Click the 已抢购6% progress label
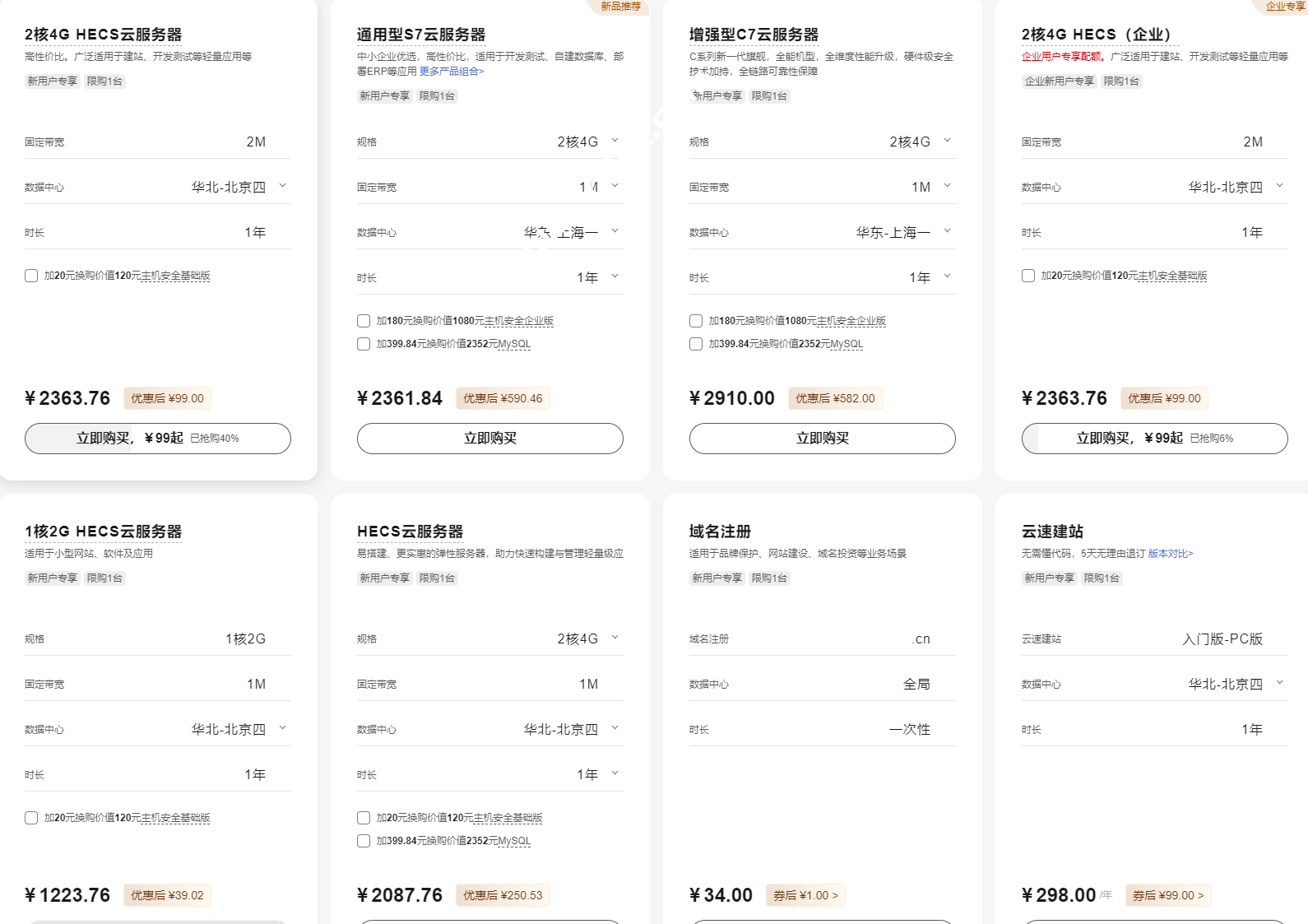 pos(1212,439)
